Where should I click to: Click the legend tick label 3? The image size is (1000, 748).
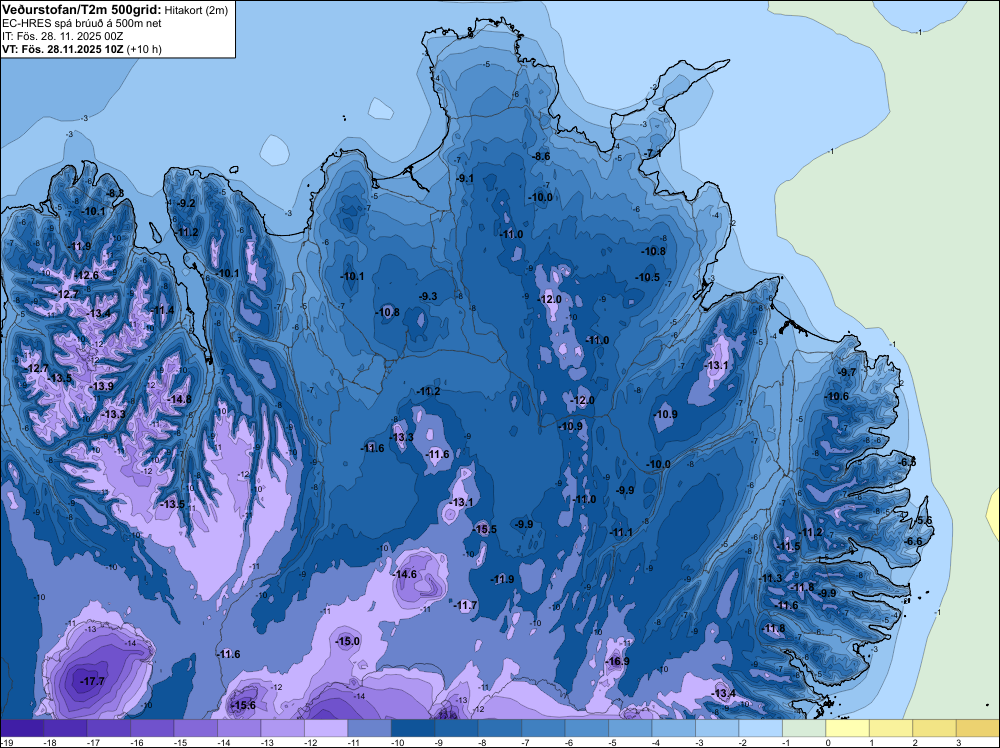click(957, 743)
